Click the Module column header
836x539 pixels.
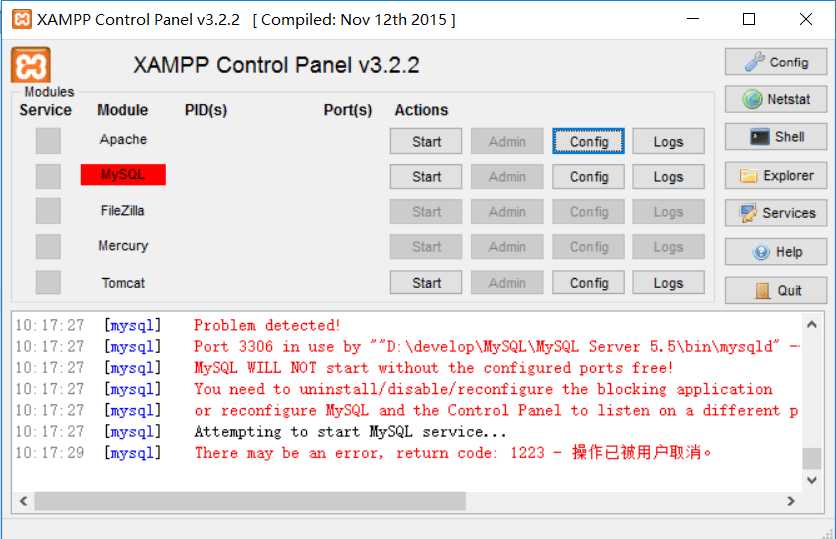[123, 110]
